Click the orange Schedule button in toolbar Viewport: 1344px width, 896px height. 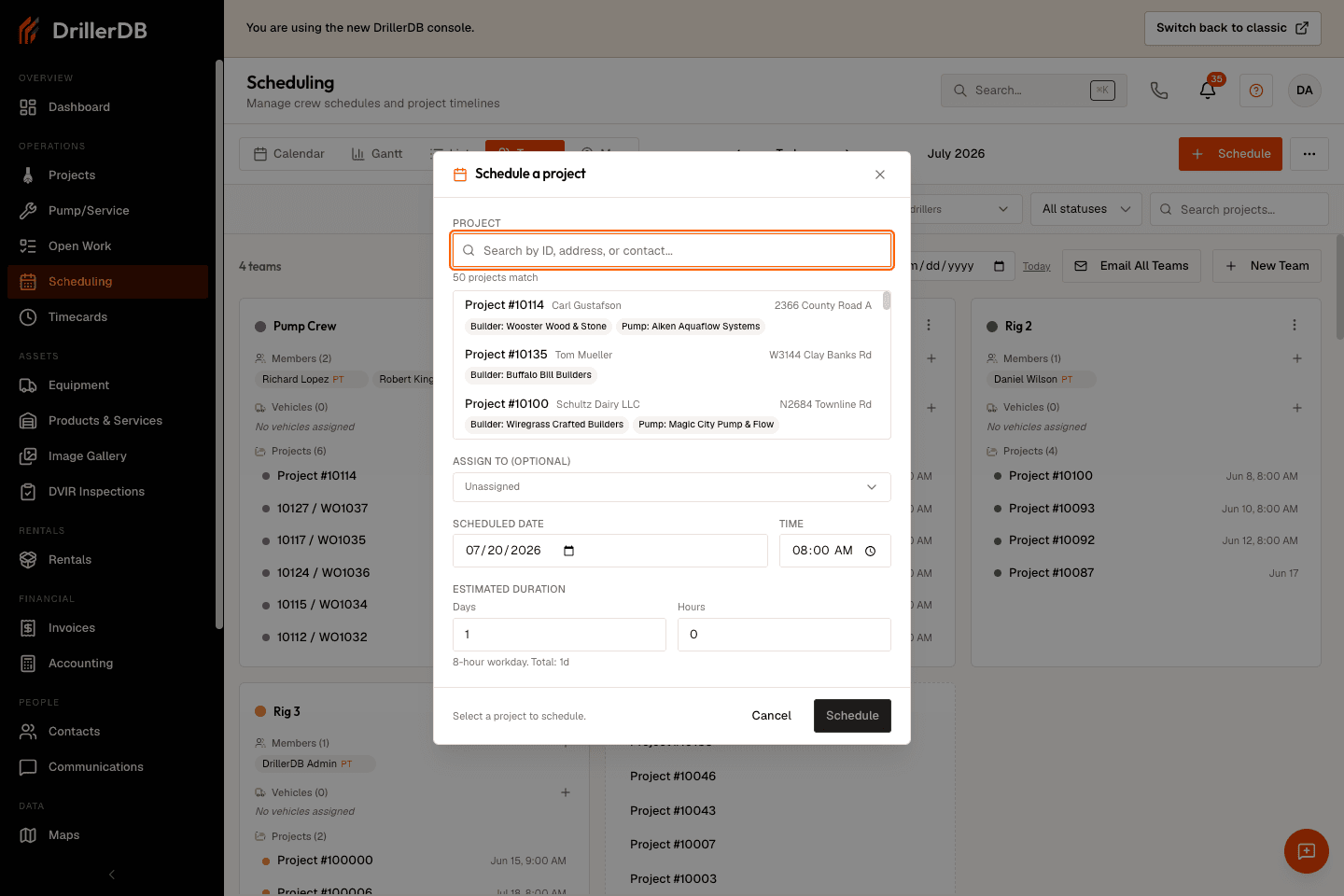(x=1230, y=154)
